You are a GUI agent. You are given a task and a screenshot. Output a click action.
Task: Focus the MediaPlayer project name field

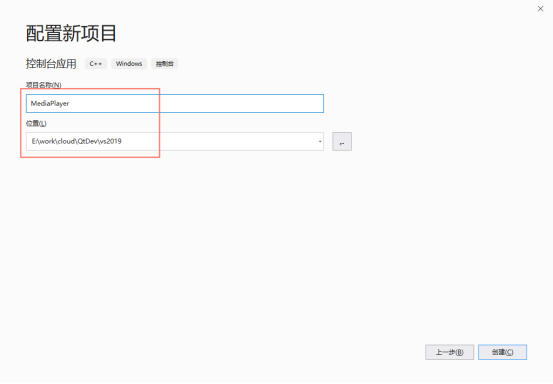[175, 103]
